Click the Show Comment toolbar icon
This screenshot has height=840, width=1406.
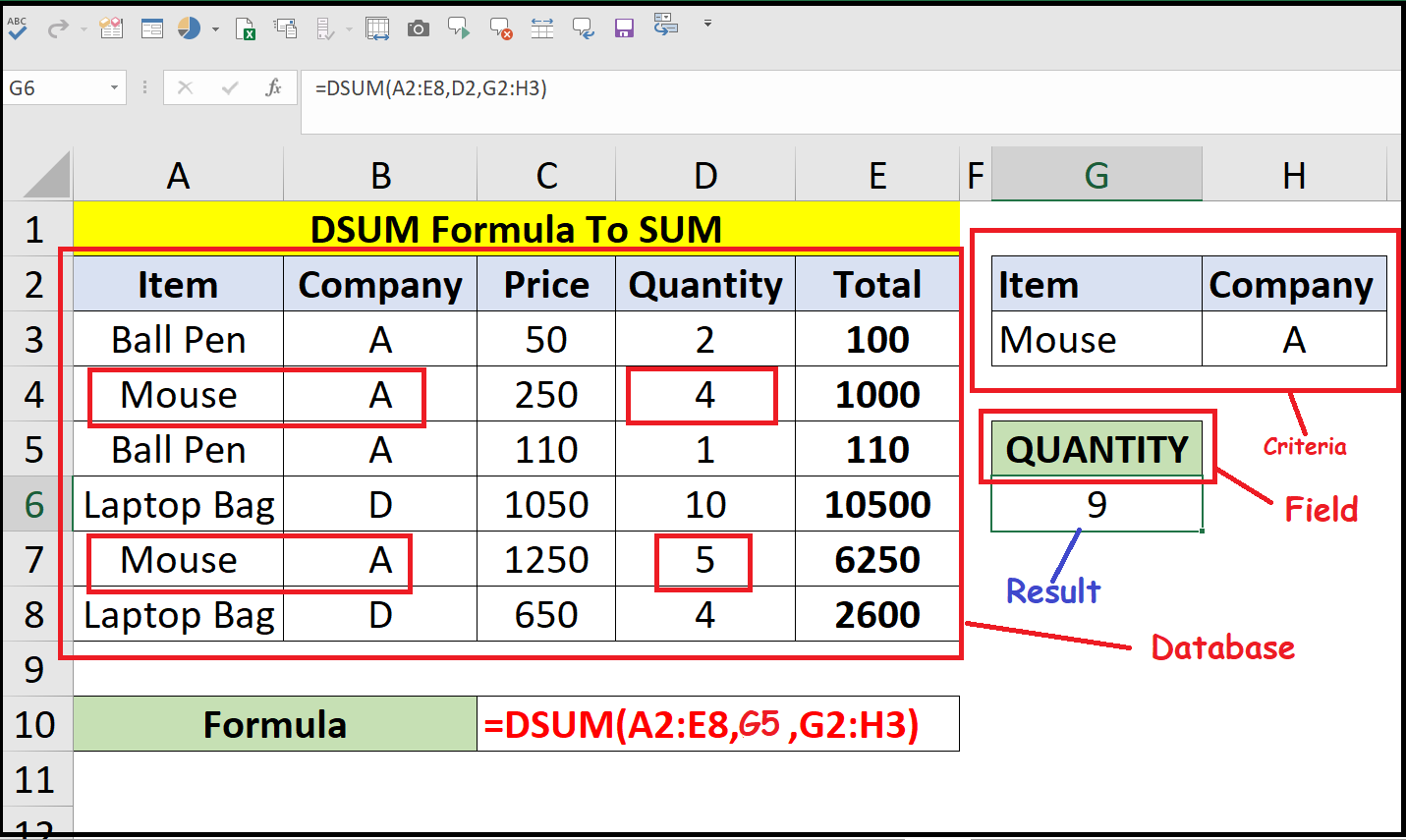click(x=459, y=28)
